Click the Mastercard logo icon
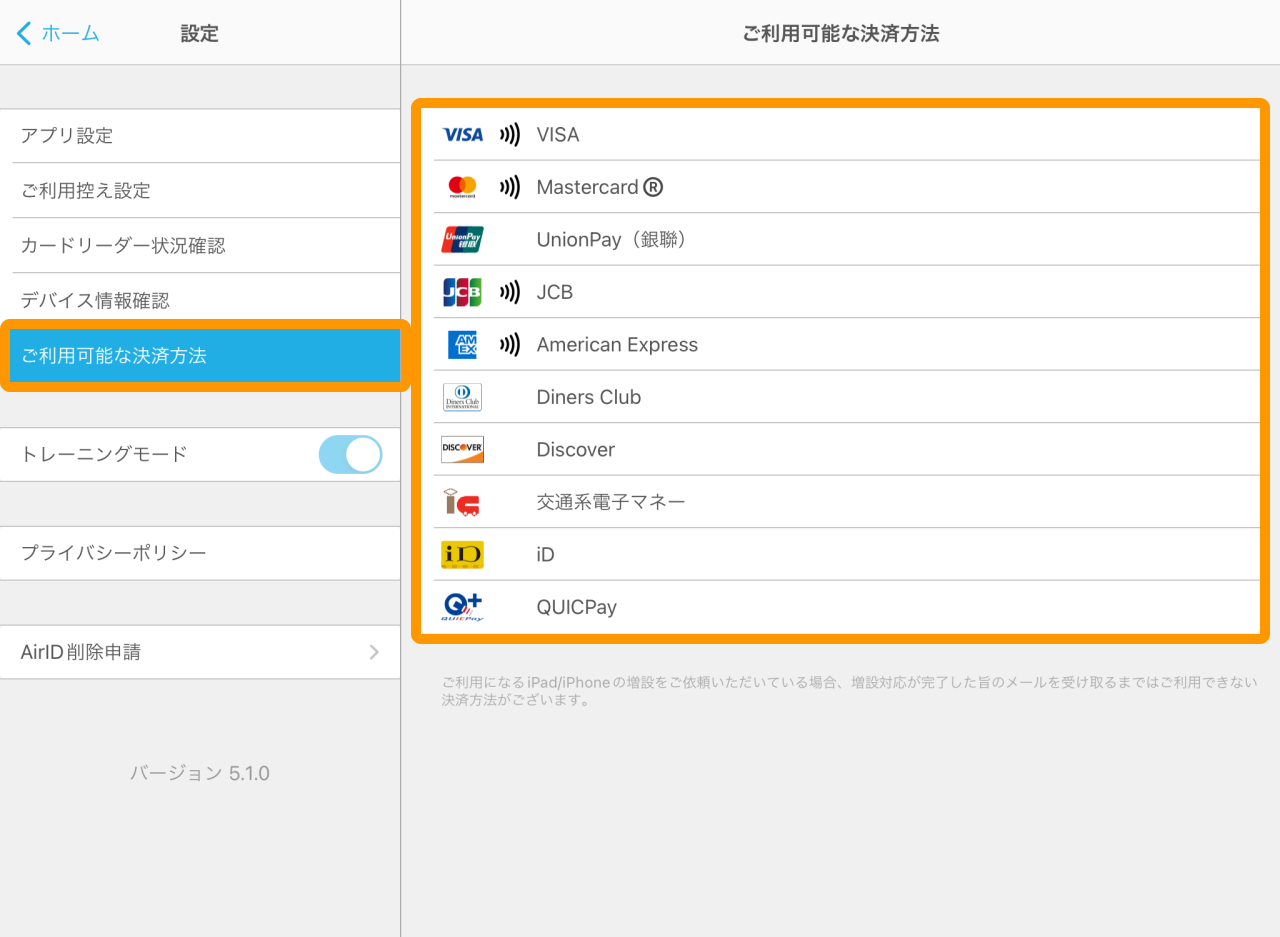 pos(462,187)
